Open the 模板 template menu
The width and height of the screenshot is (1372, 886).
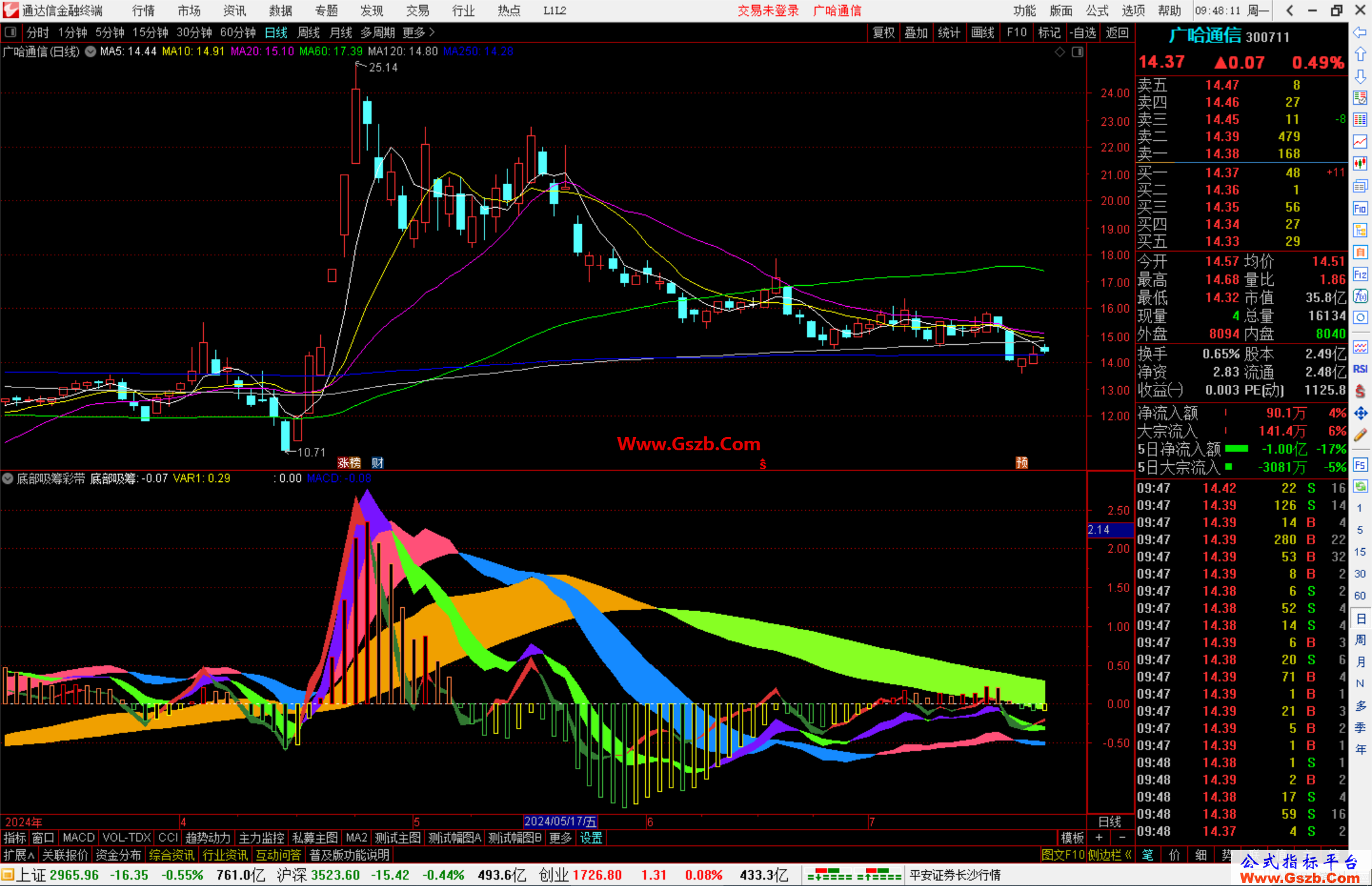point(1072,838)
